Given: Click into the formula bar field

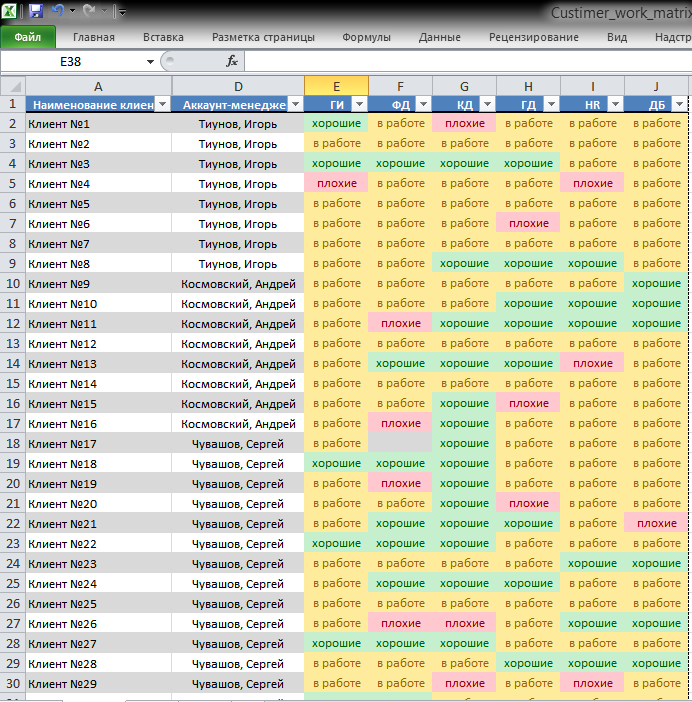Looking at the screenshot, I should 468,61.
